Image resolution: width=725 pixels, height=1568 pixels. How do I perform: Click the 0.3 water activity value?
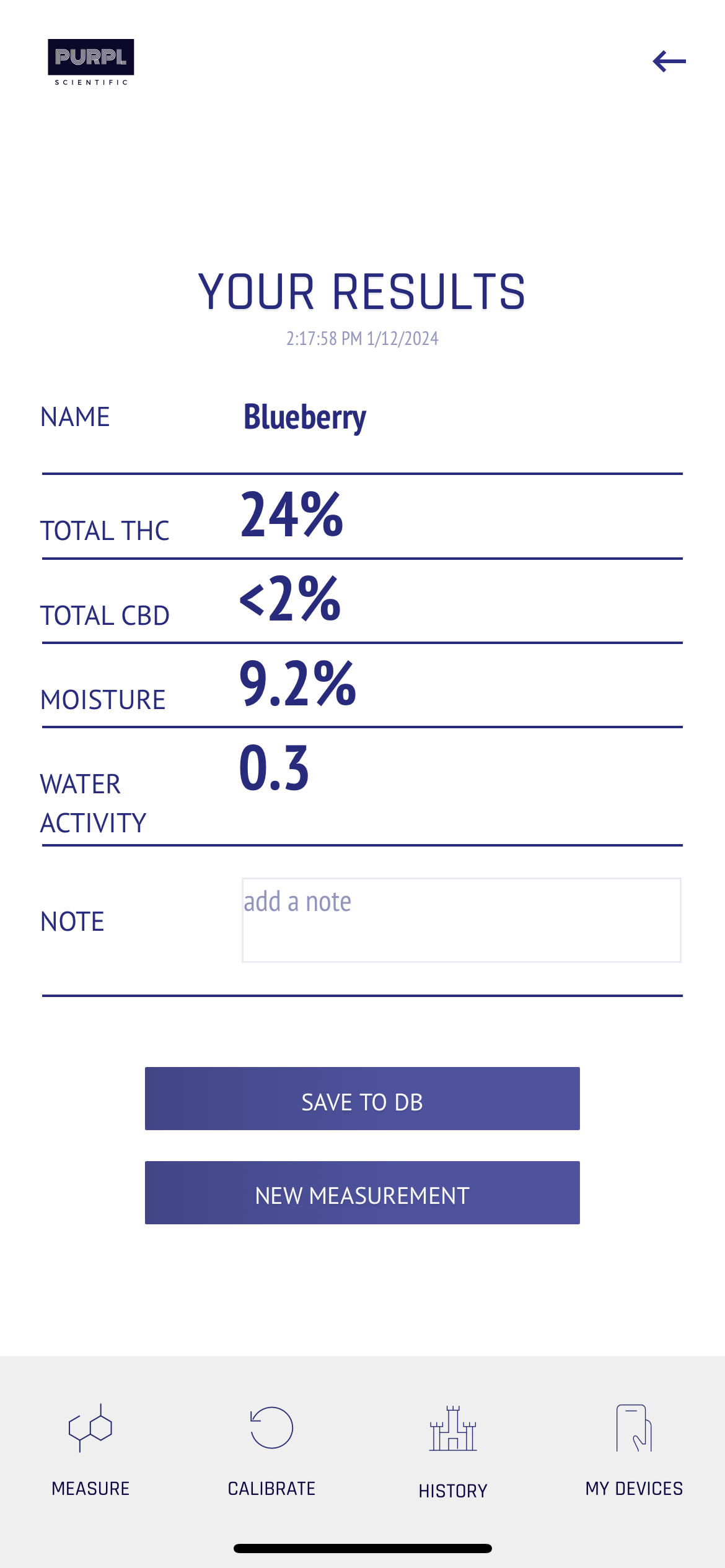(x=274, y=768)
